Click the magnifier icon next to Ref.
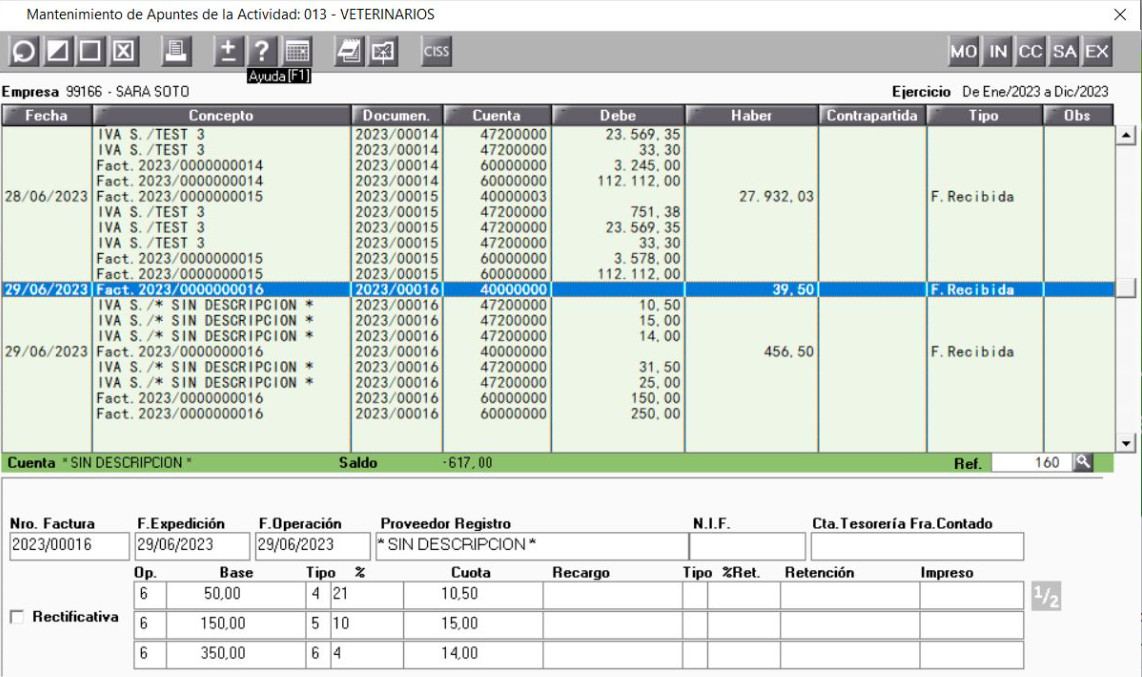Viewport: 1142px width, 677px height. pyautogui.click(x=1083, y=462)
